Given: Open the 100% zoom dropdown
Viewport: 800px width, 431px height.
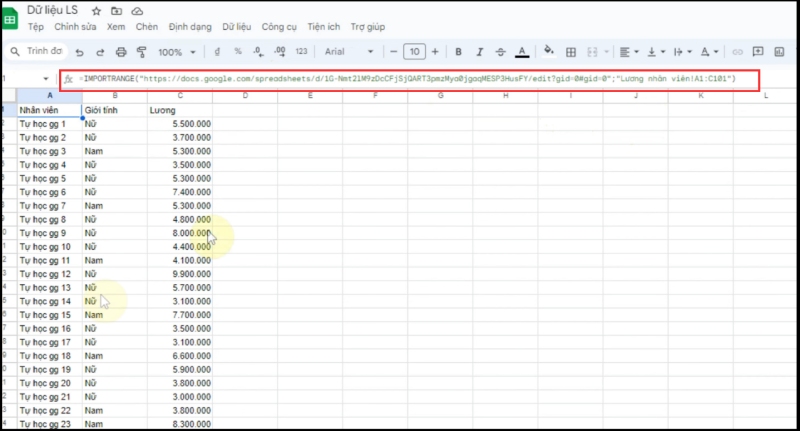Looking at the screenshot, I should point(177,51).
